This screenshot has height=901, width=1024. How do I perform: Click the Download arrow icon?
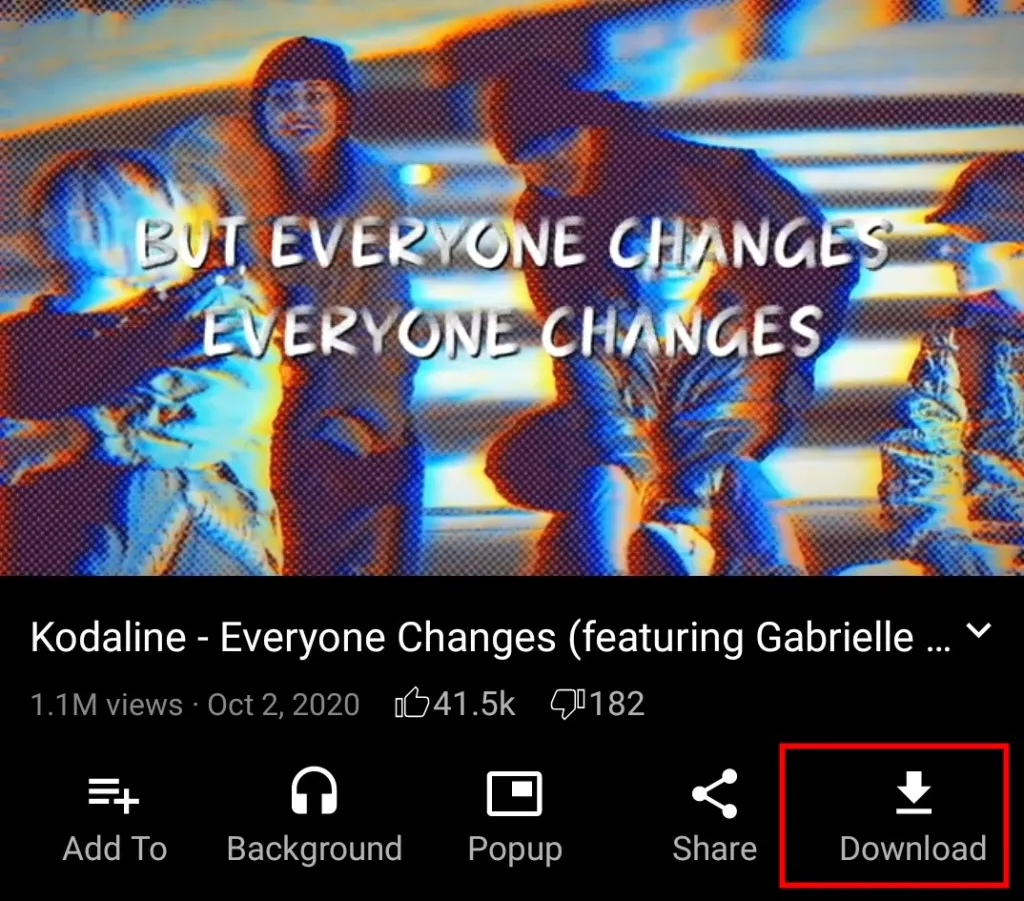pyautogui.click(x=913, y=792)
